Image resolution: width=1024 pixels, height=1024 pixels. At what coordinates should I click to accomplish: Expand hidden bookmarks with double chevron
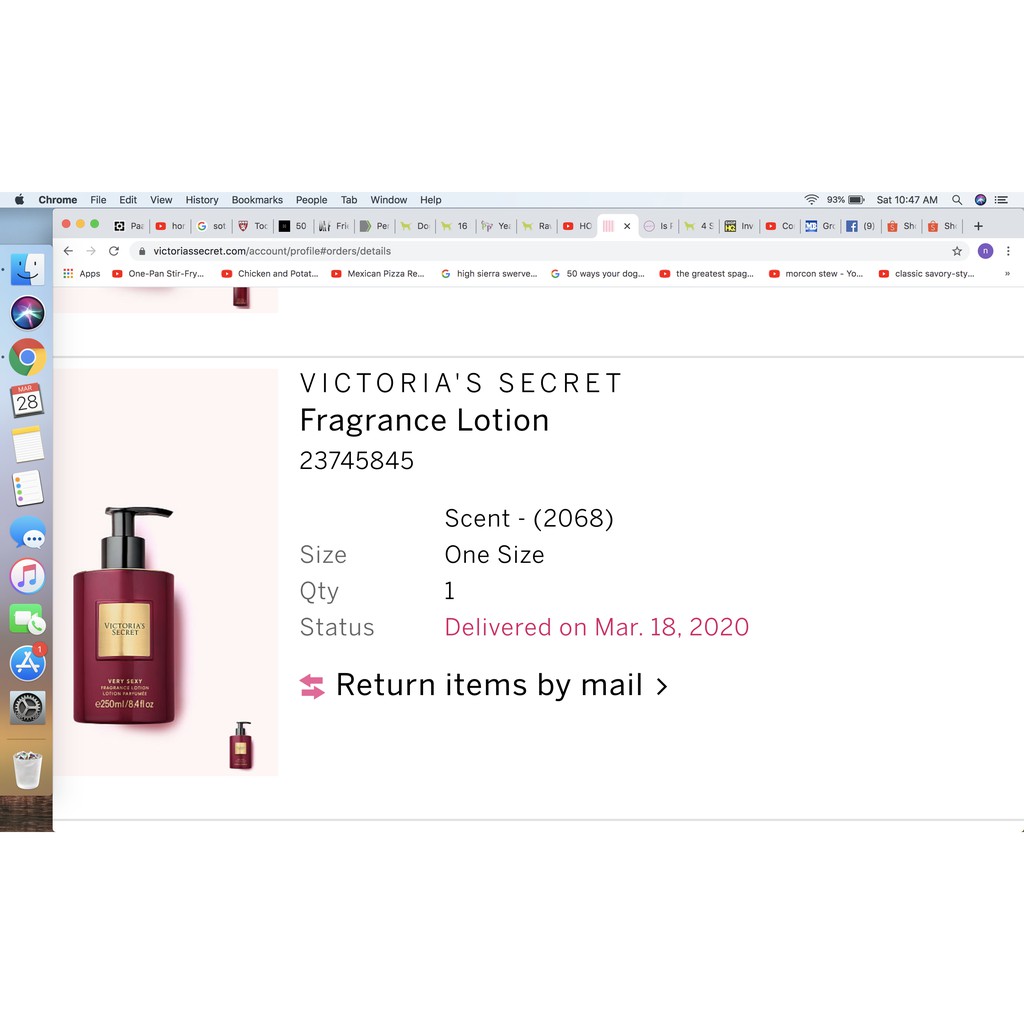point(1007,274)
